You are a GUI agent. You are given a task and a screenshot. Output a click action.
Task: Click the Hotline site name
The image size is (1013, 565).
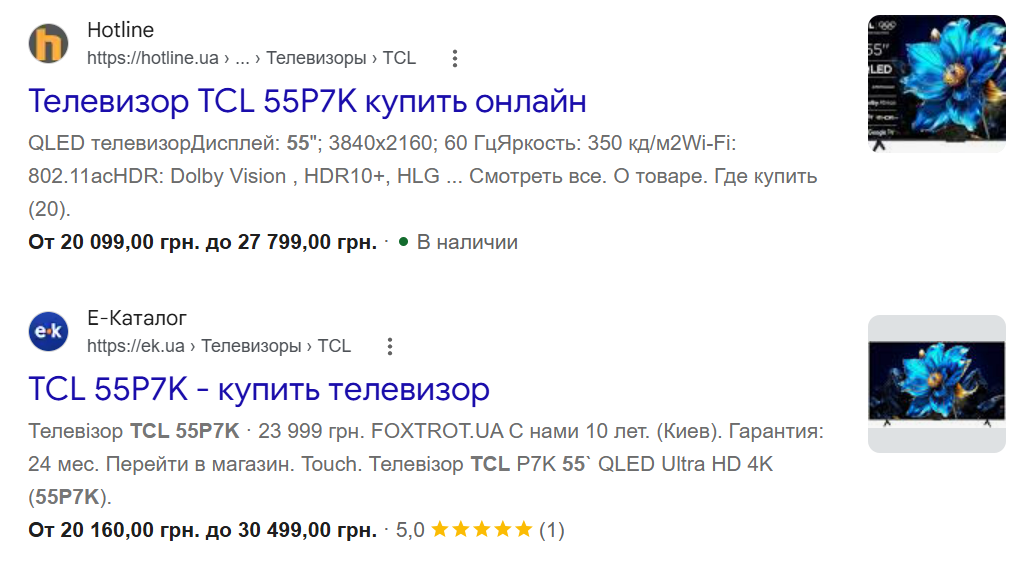[x=121, y=30]
